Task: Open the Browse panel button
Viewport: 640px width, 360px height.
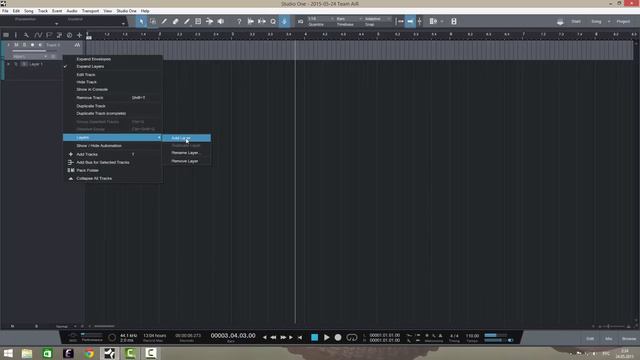Action: coord(629,339)
